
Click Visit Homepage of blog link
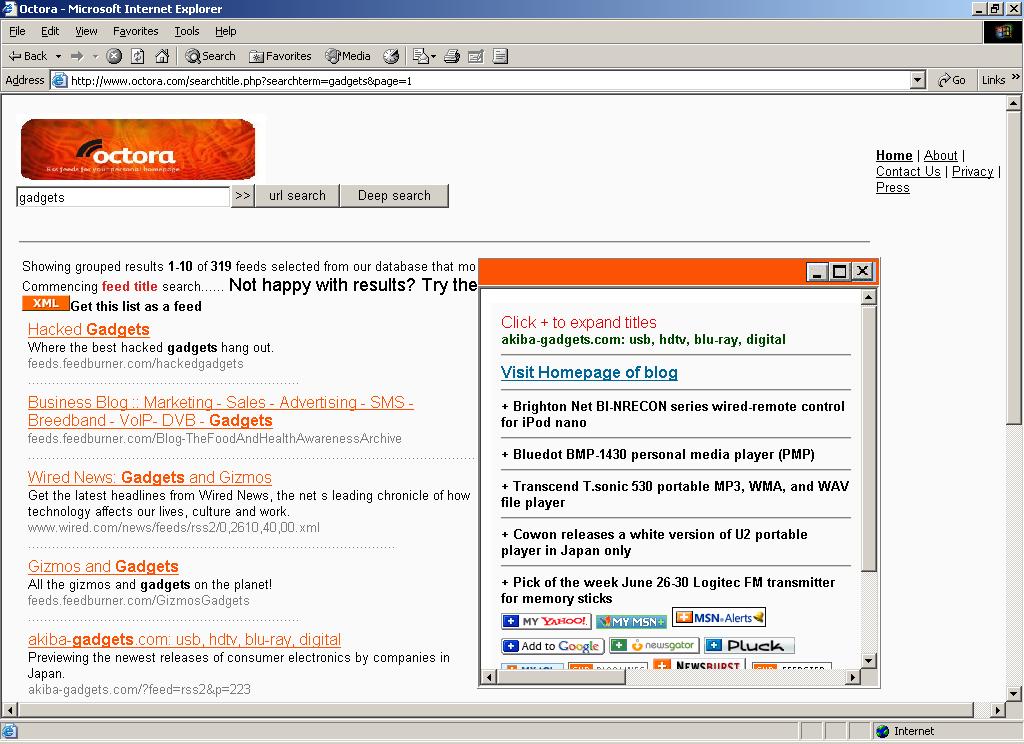589,372
